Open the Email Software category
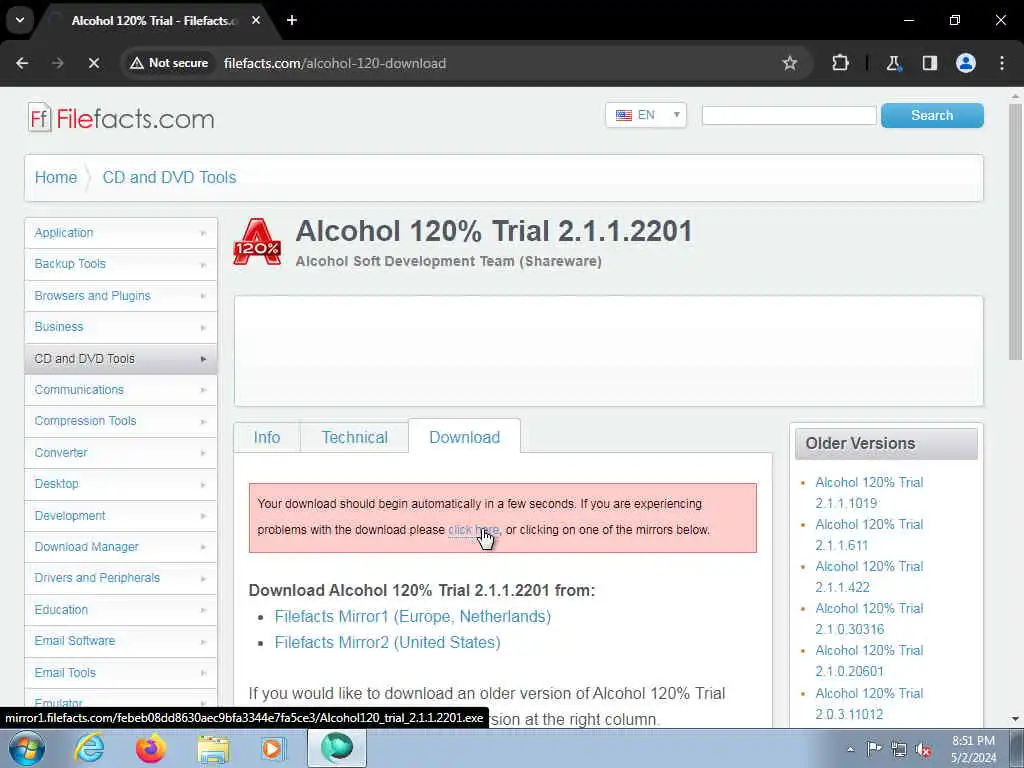 [121, 641]
